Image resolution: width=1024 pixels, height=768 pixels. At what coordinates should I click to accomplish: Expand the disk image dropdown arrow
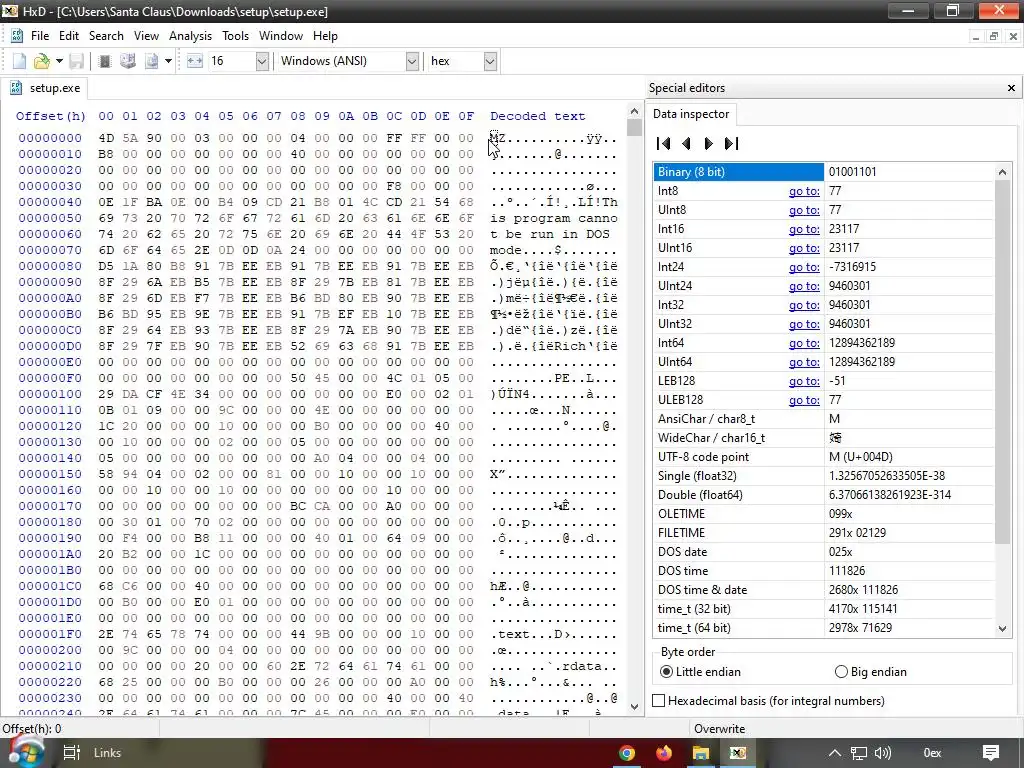click(168, 61)
